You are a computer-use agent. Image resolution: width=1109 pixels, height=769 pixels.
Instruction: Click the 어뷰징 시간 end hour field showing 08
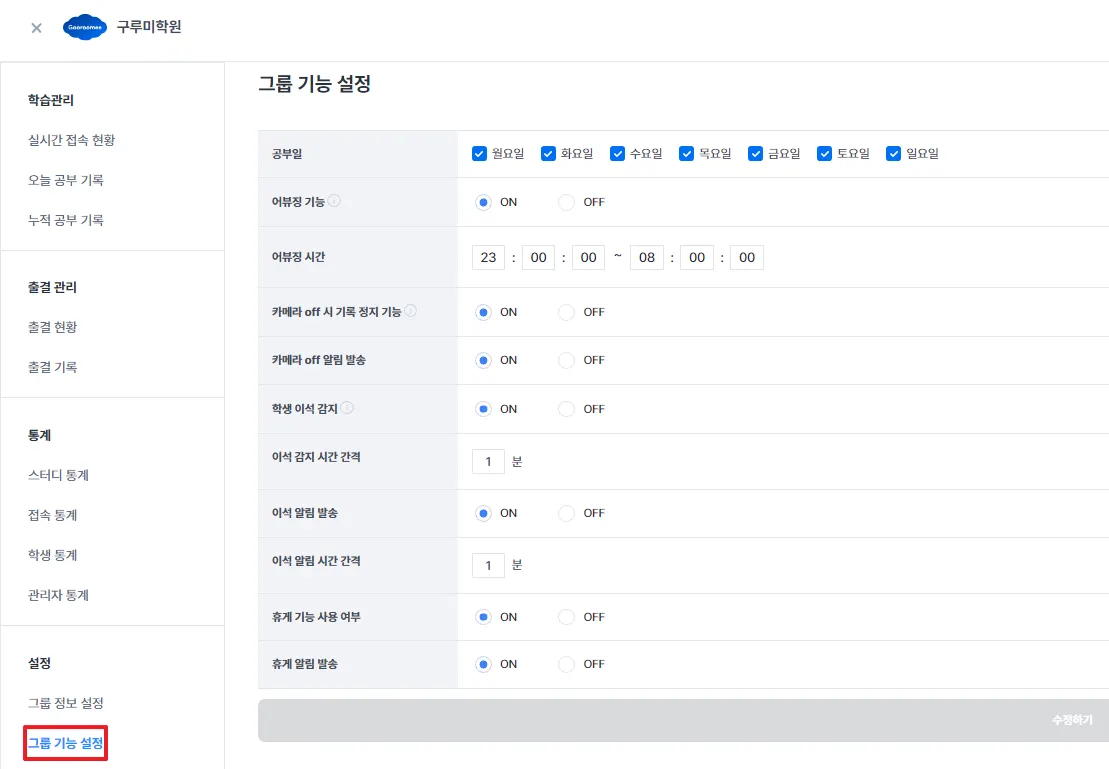pyautogui.click(x=647, y=258)
